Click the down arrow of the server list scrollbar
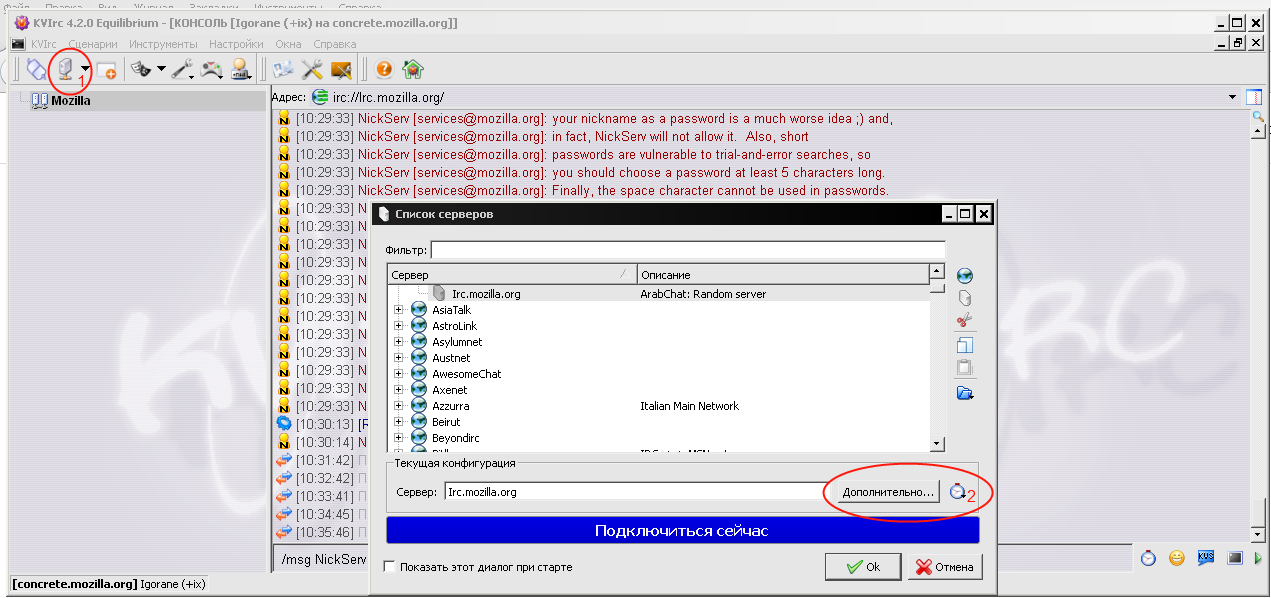This screenshot has height=598, width=1271. (x=937, y=442)
